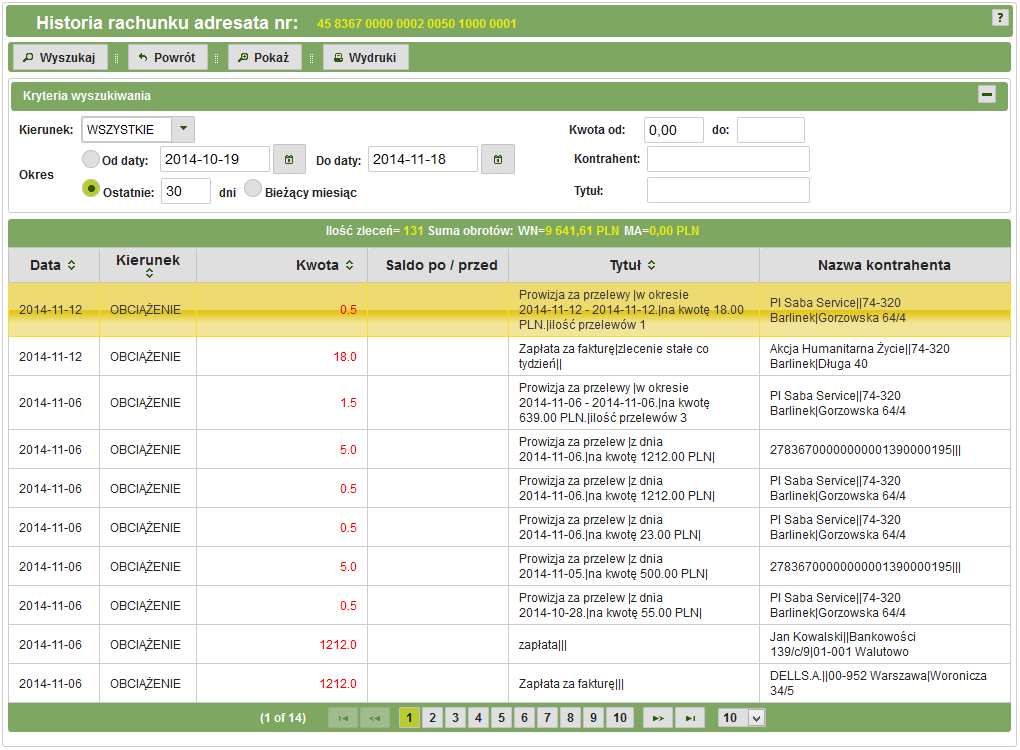Go to previous page of results

coord(375,718)
